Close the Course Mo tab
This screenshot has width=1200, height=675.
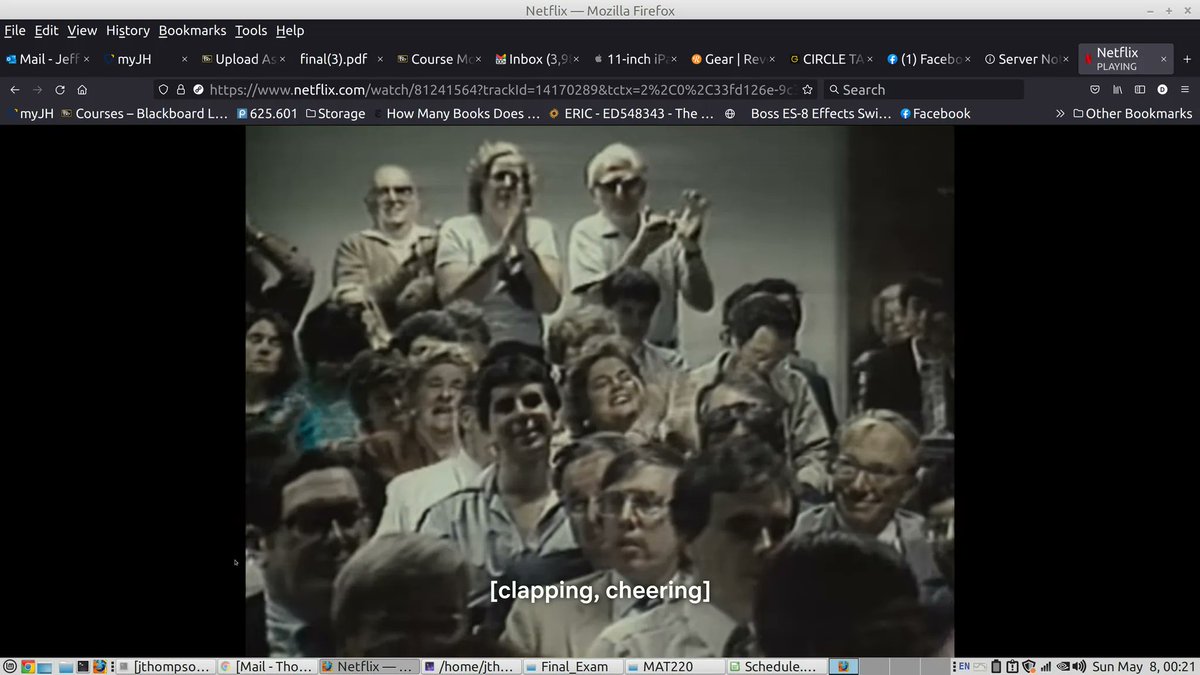click(478, 59)
